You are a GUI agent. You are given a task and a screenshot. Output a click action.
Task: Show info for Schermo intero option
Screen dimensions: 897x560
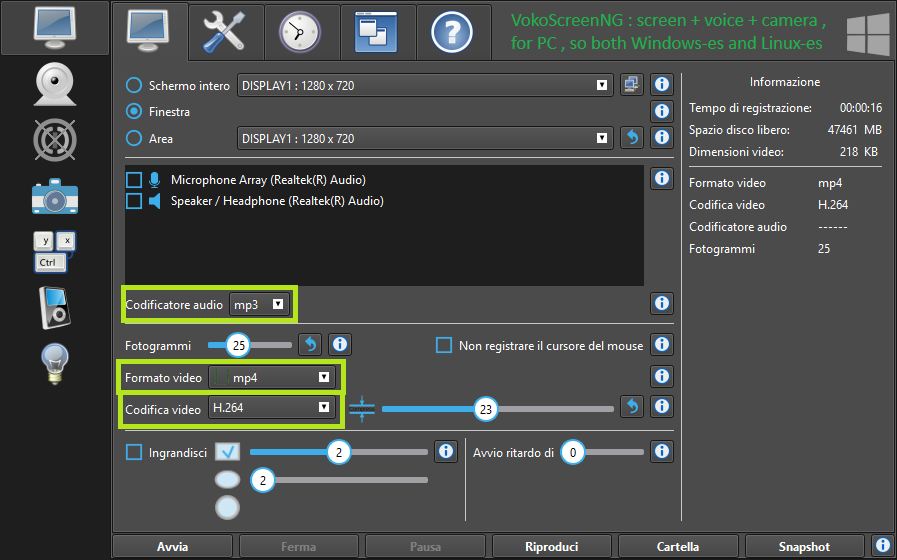(x=662, y=85)
